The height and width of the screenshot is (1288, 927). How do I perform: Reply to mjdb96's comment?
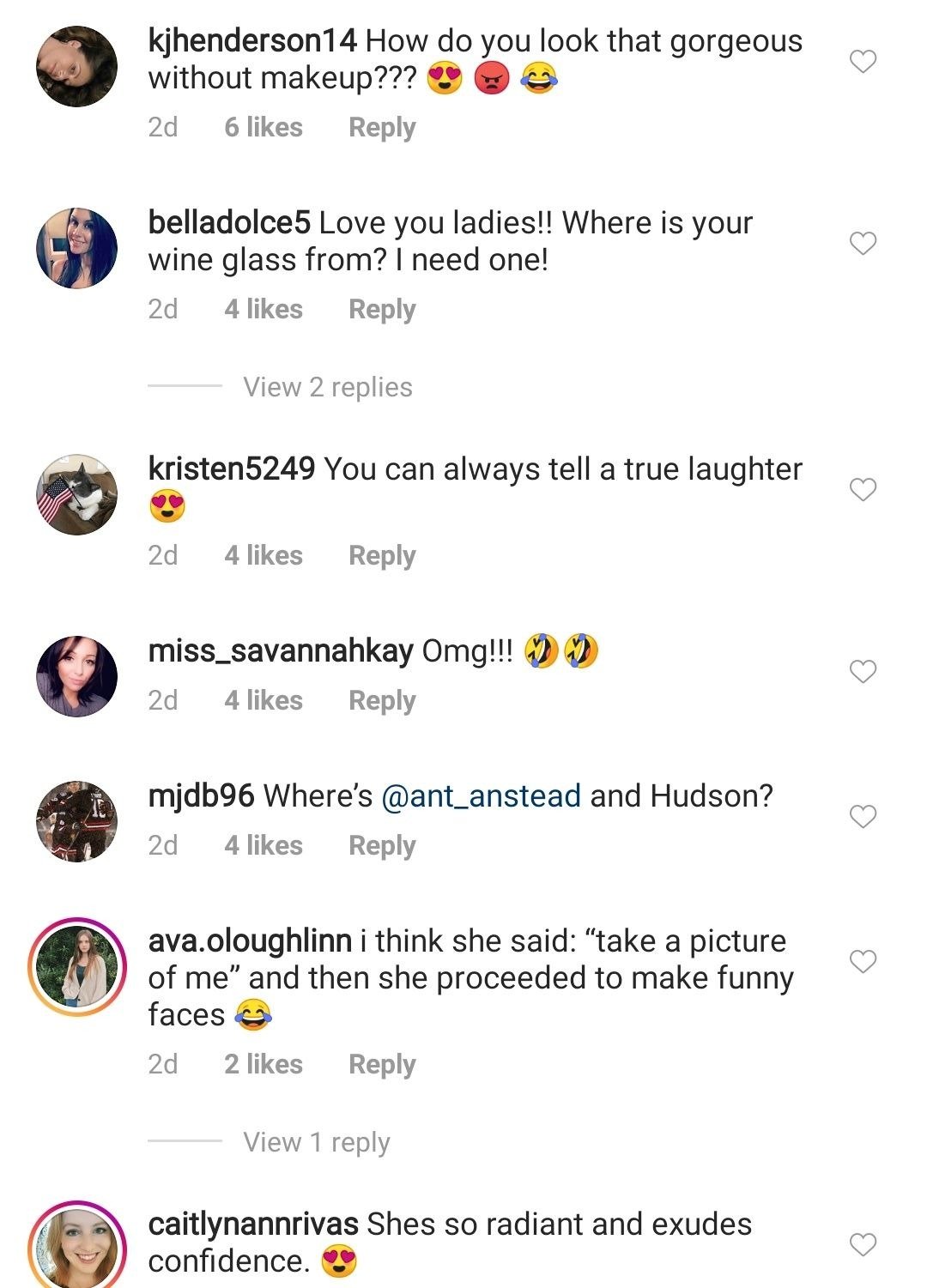382,845
